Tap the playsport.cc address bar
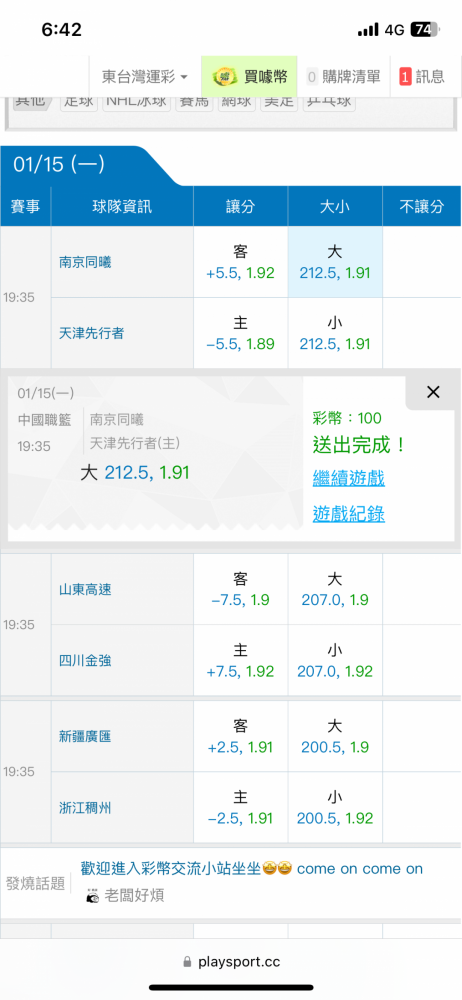Screen dimensions: 462x1000 pos(231,961)
